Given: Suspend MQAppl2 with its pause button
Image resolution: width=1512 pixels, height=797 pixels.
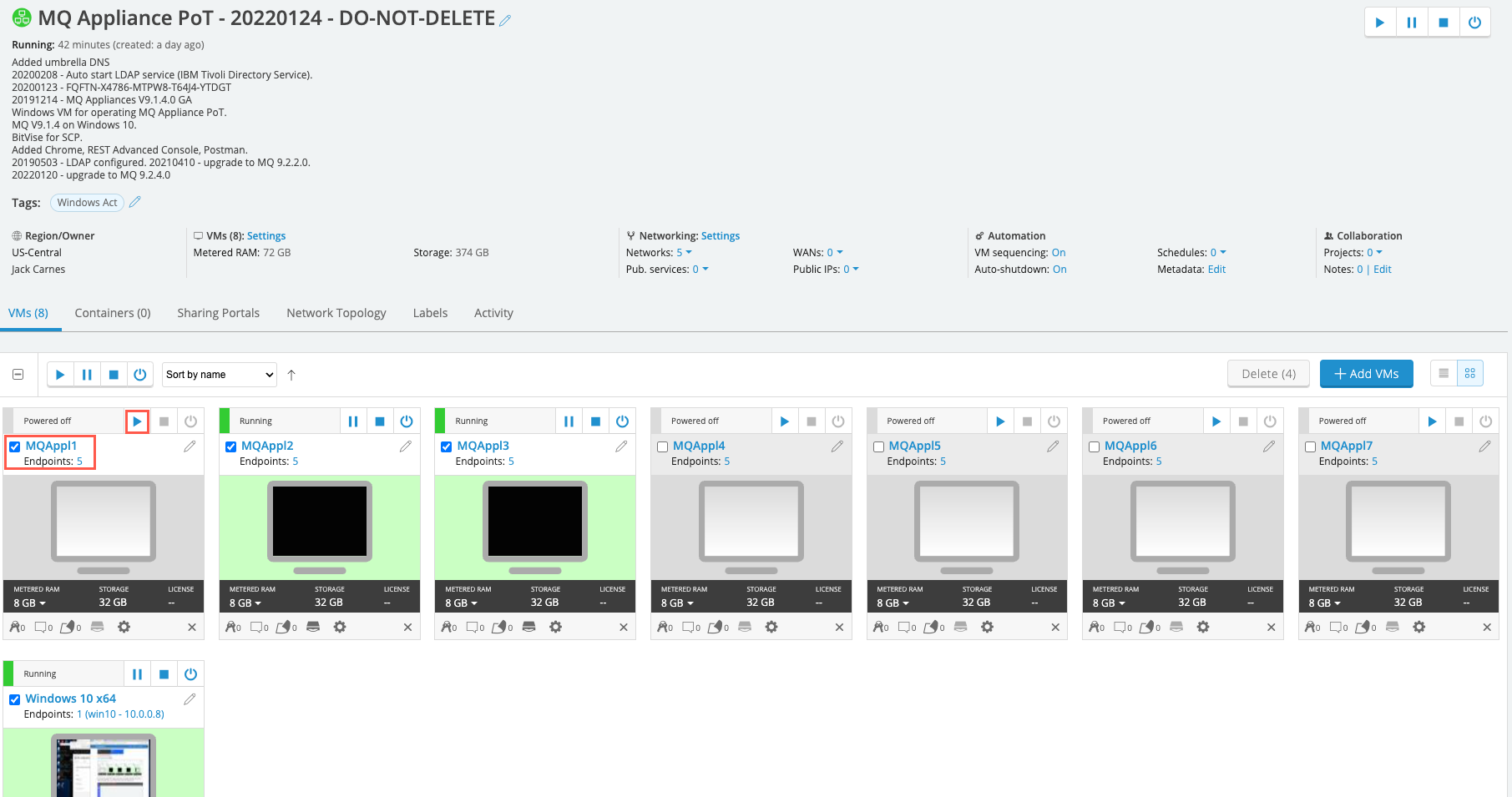Looking at the screenshot, I should tap(353, 421).
